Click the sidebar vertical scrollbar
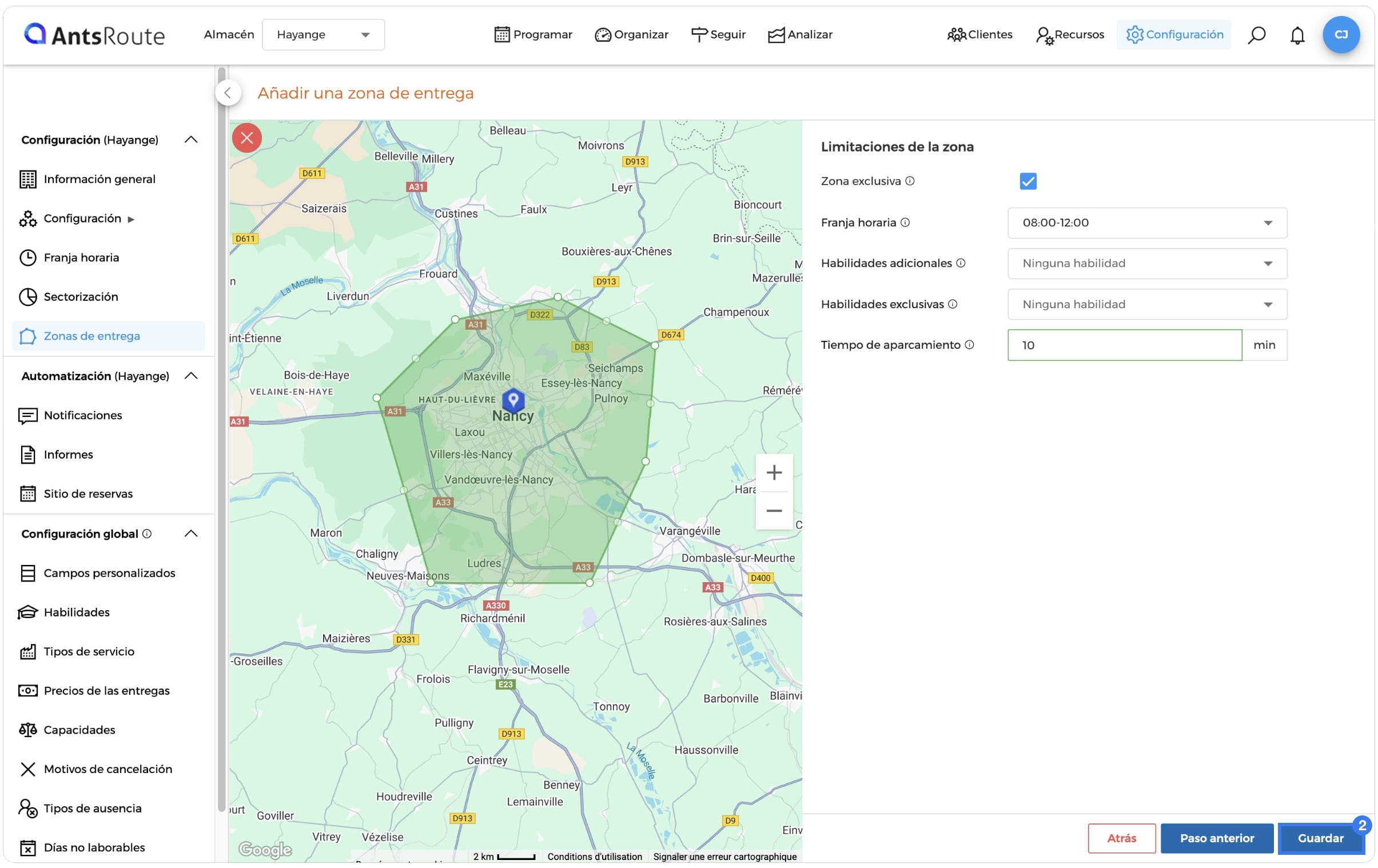The width and height of the screenshot is (1378, 868). click(221, 439)
